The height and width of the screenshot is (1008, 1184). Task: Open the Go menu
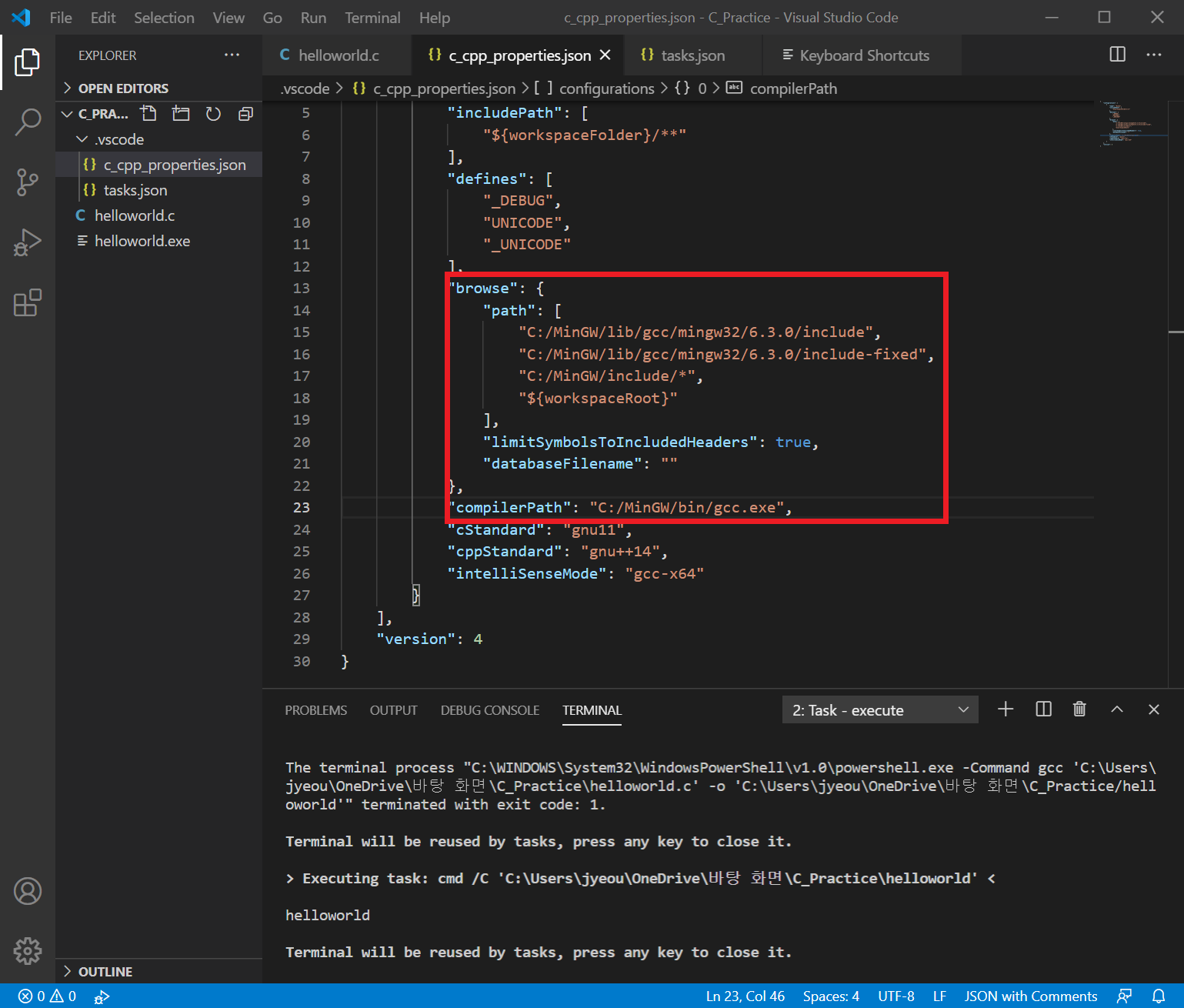[272, 18]
